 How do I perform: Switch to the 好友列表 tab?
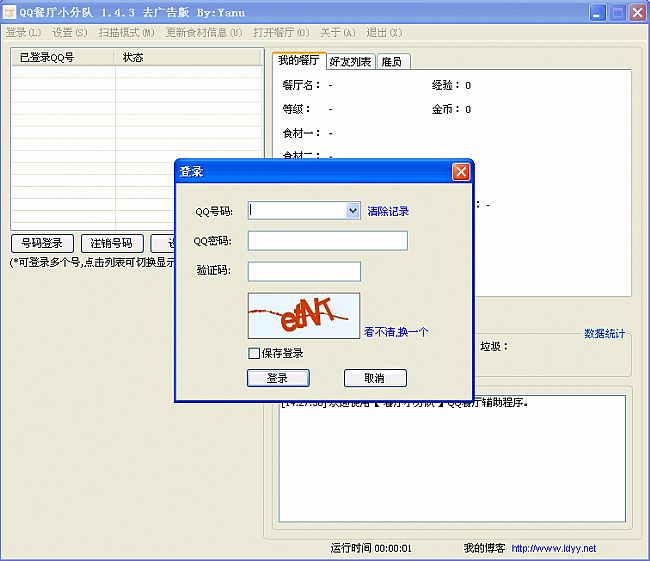(x=350, y=62)
